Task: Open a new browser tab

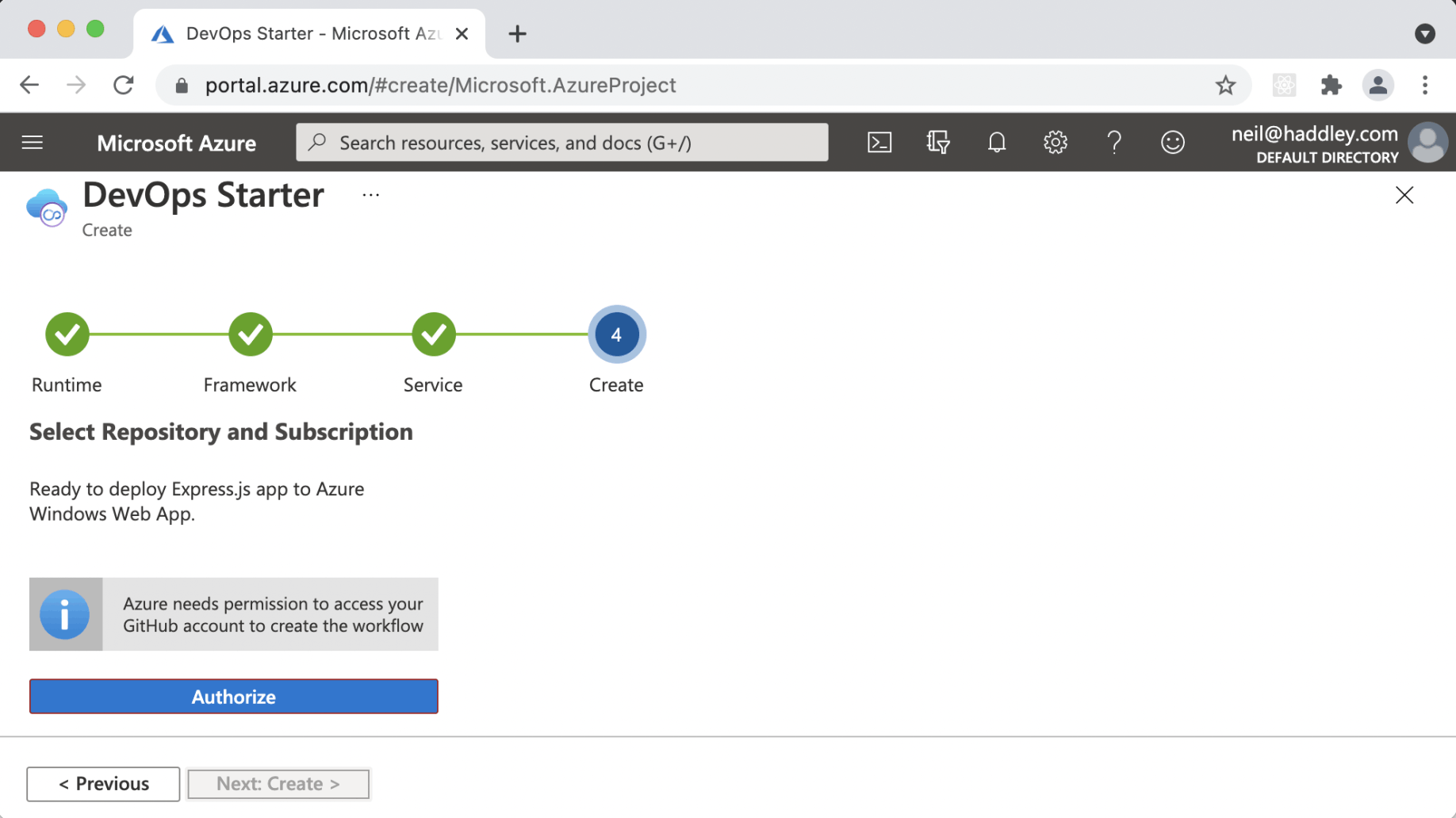Action: [517, 34]
